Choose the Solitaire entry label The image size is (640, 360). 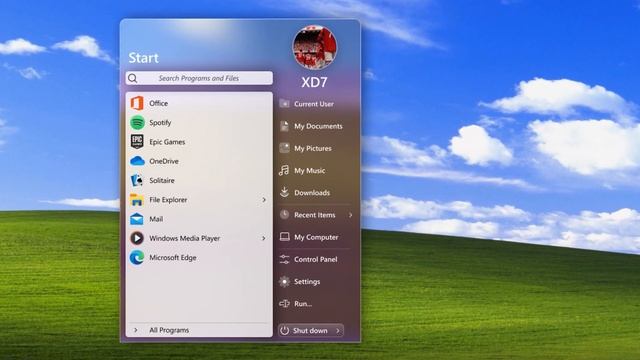point(162,180)
